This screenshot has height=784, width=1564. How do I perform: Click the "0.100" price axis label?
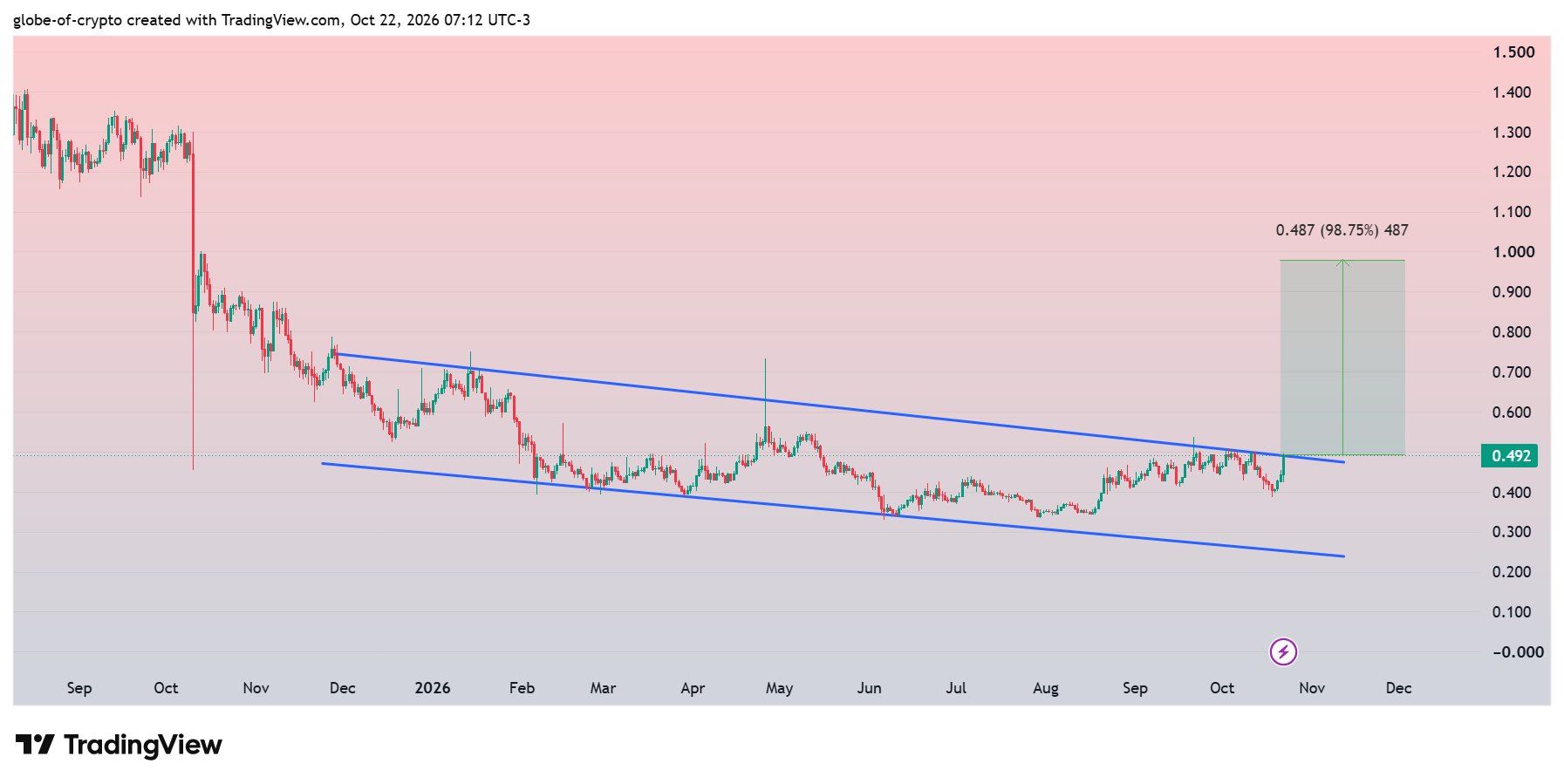1513,612
